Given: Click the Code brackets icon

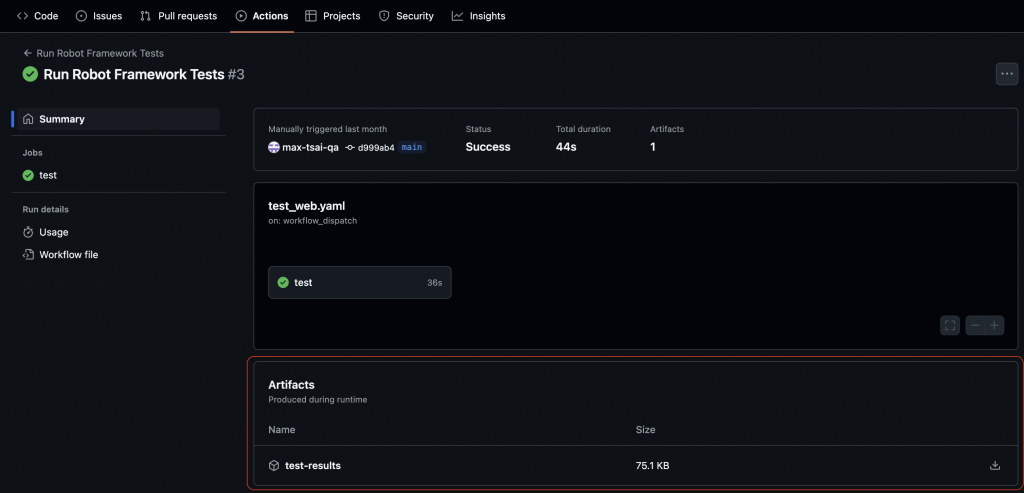Looking at the screenshot, I should coord(22,16).
